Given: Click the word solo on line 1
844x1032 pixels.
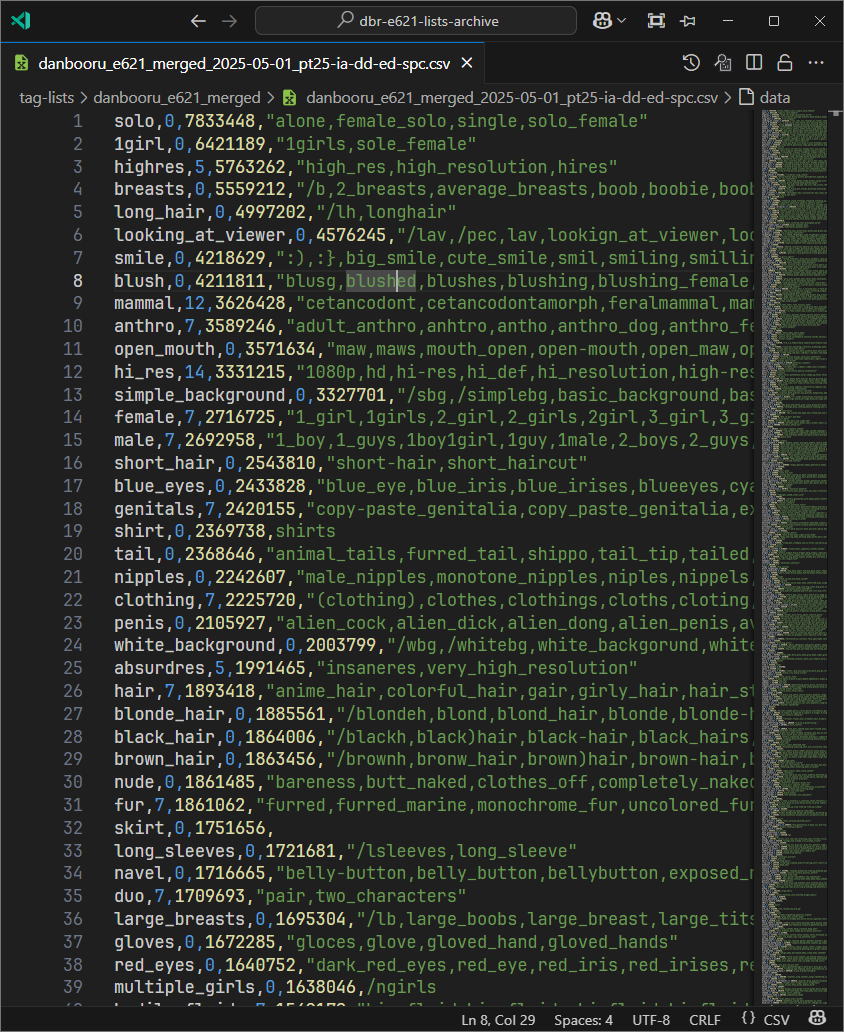Looking at the screenshot, I should point(134,121).
